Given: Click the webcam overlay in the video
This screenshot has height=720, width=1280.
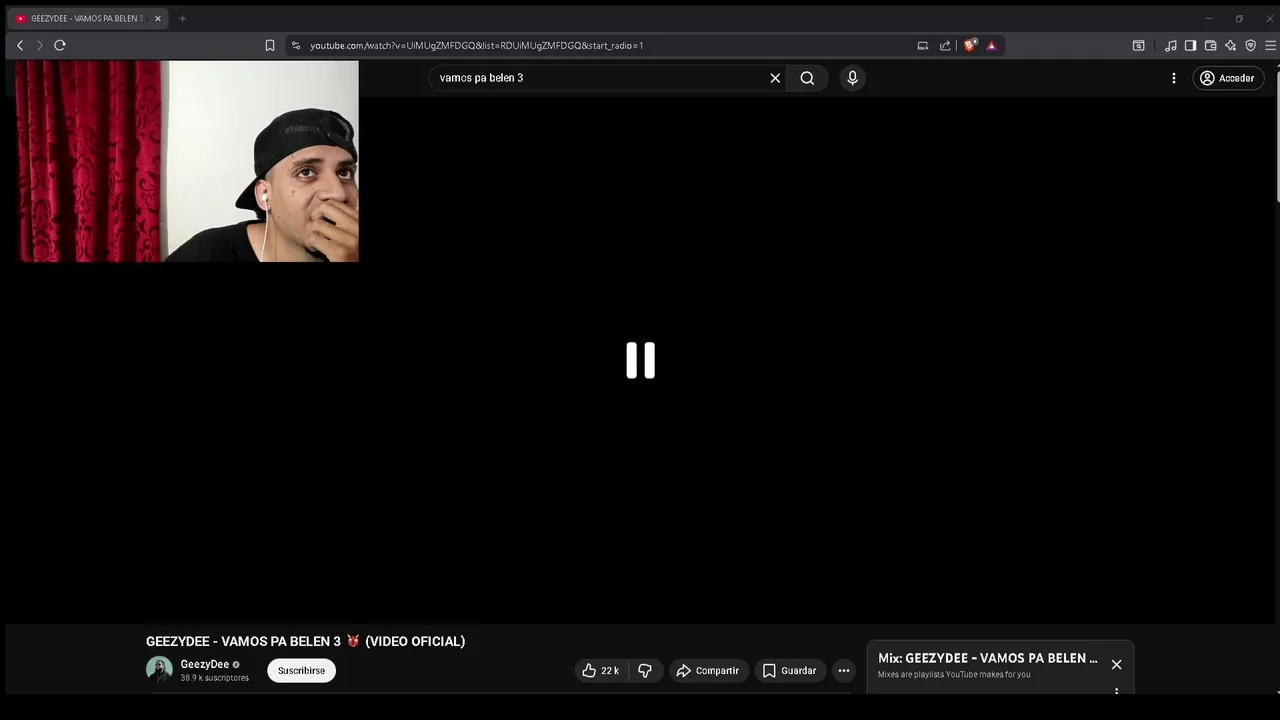Looking at the screenshot, I should [x=188, y=161].
